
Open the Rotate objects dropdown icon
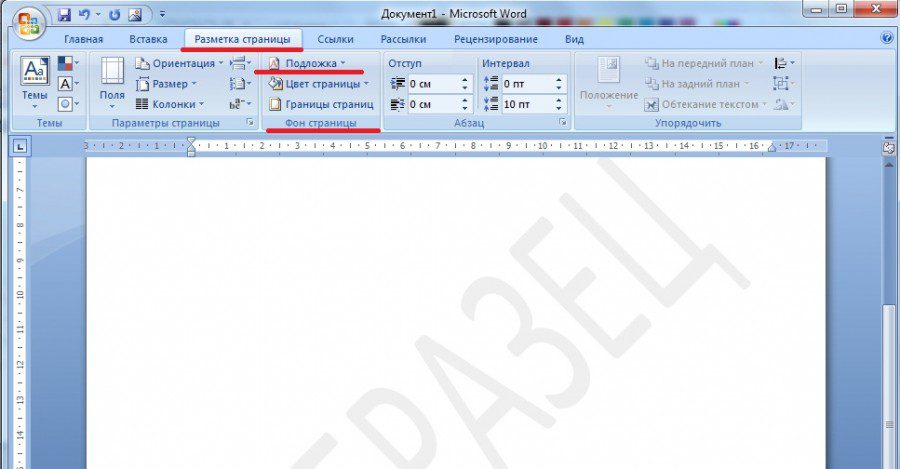tap(784, 104)
